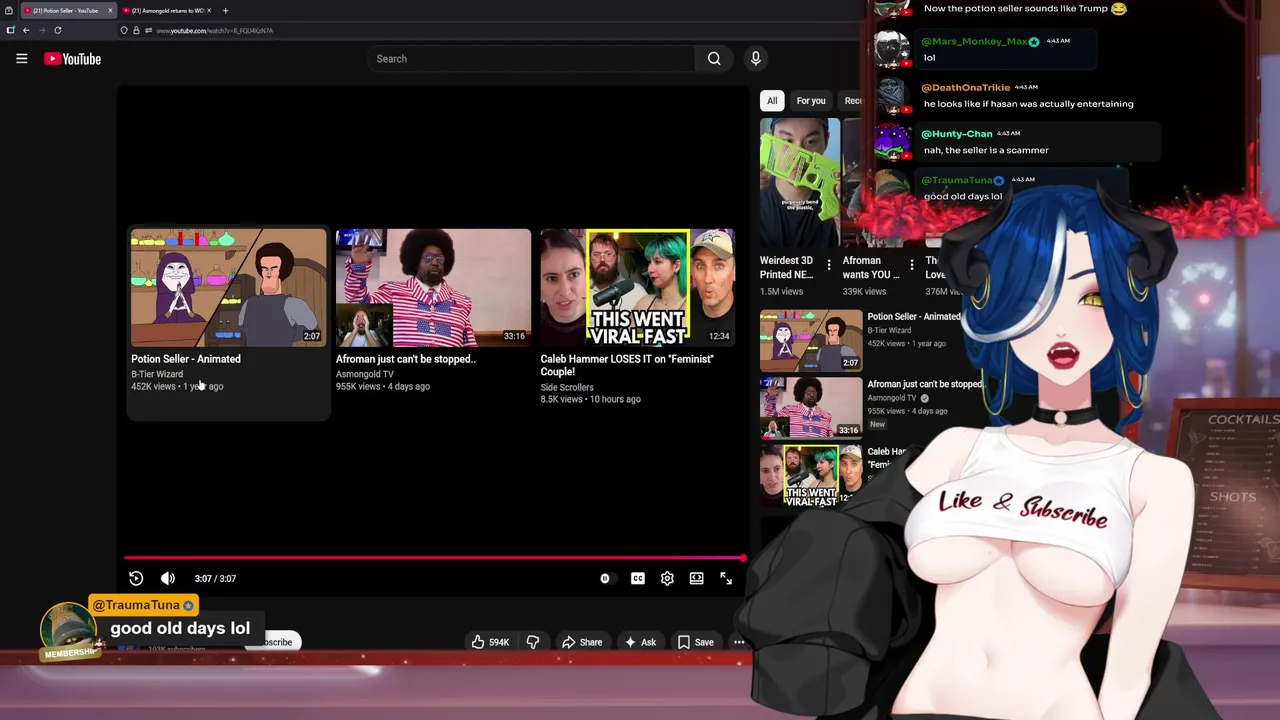Go back in browser history
Viewport: 1280px width, 720px height.
tap(26, 31)
